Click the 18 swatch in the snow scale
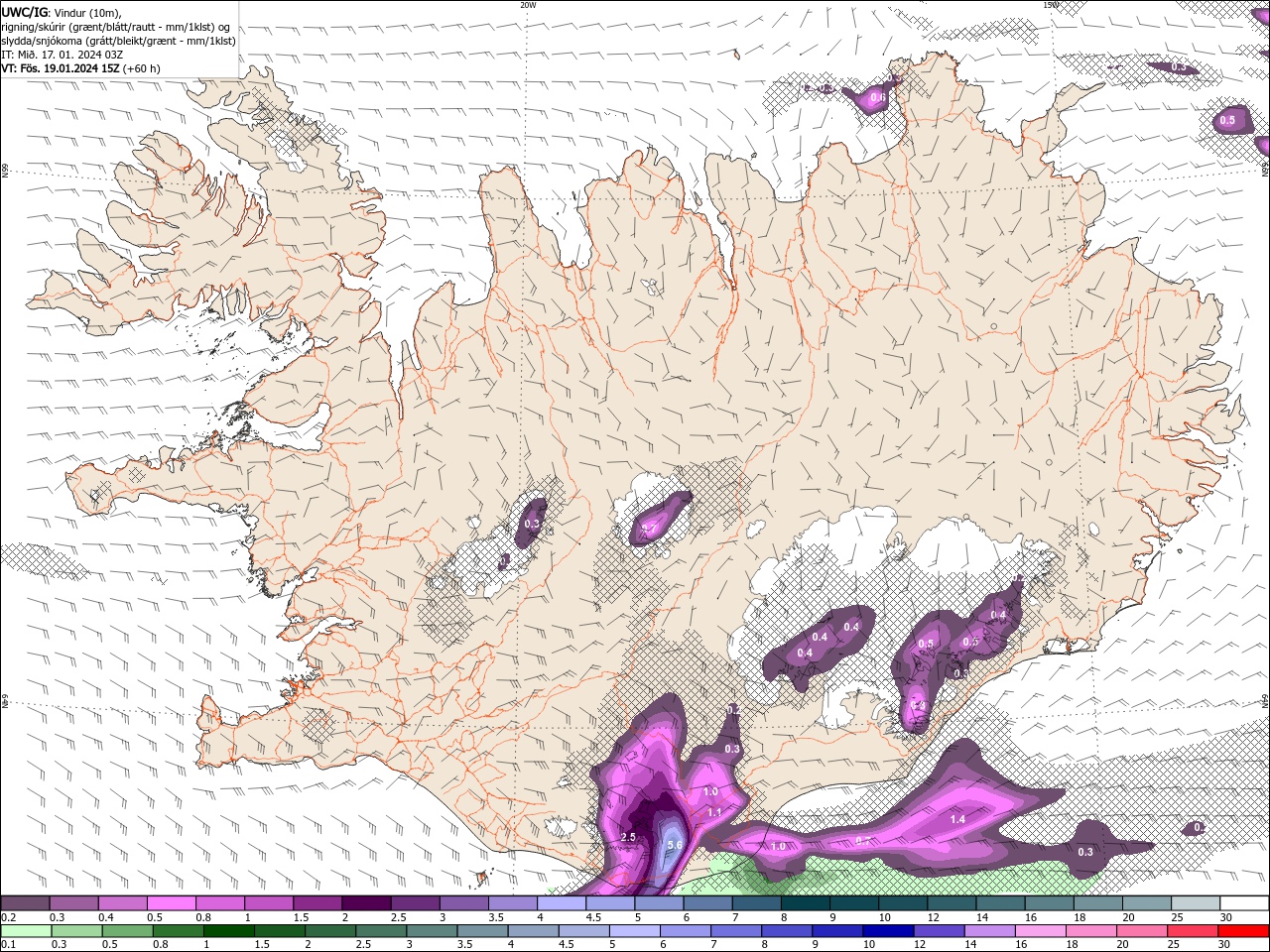1270x952 pixels. tap(1099, 903)
